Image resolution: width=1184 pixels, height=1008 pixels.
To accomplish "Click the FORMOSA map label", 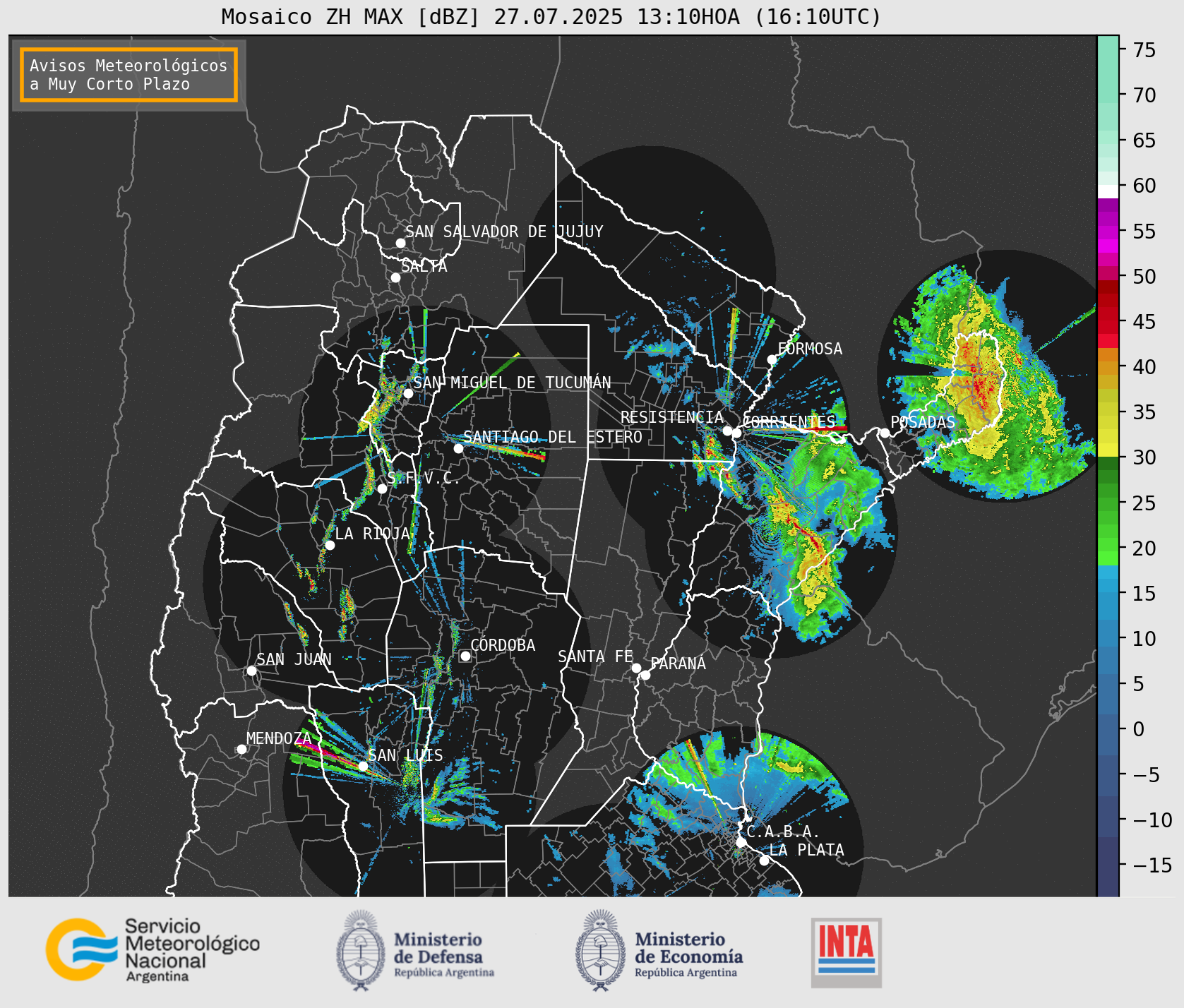I will (810, 349).
